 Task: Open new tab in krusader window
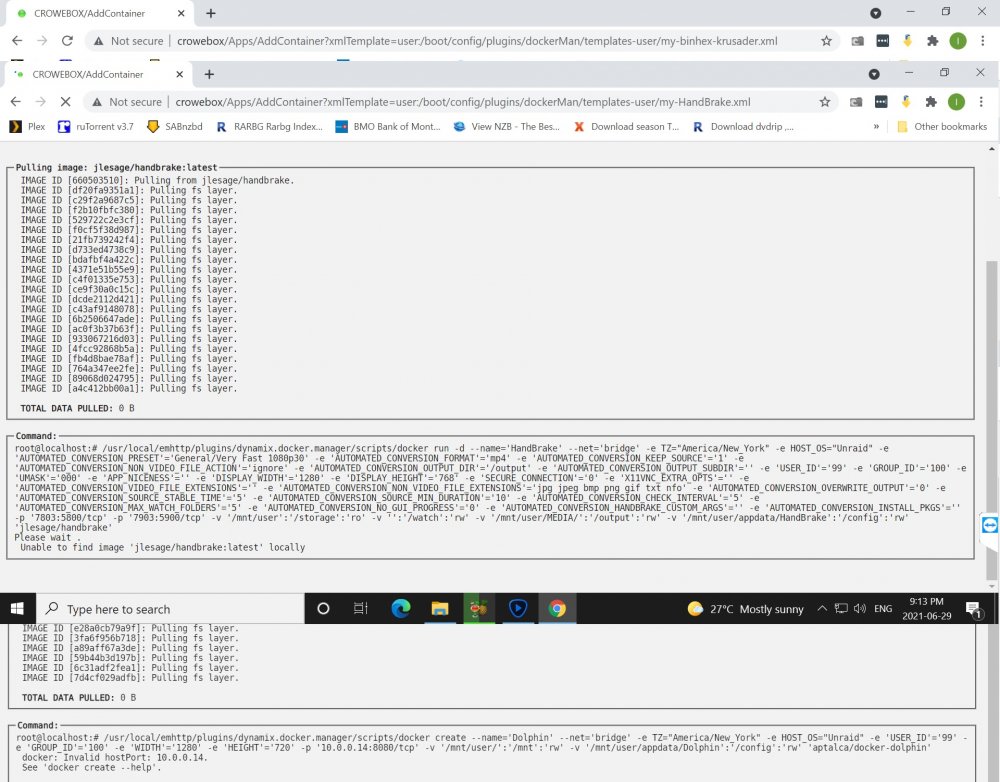click(211, 13)
